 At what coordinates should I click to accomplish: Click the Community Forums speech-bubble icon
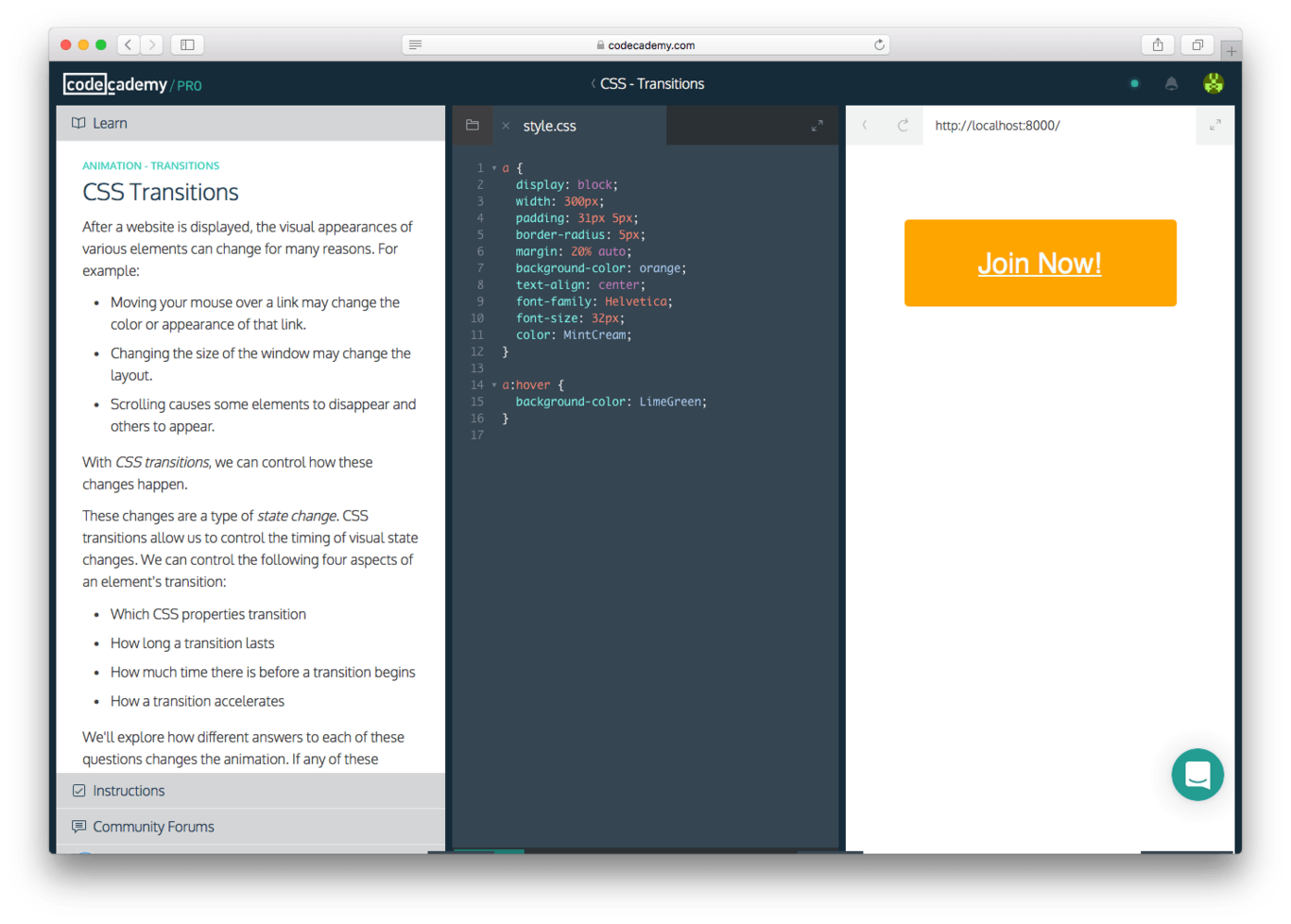77,826
